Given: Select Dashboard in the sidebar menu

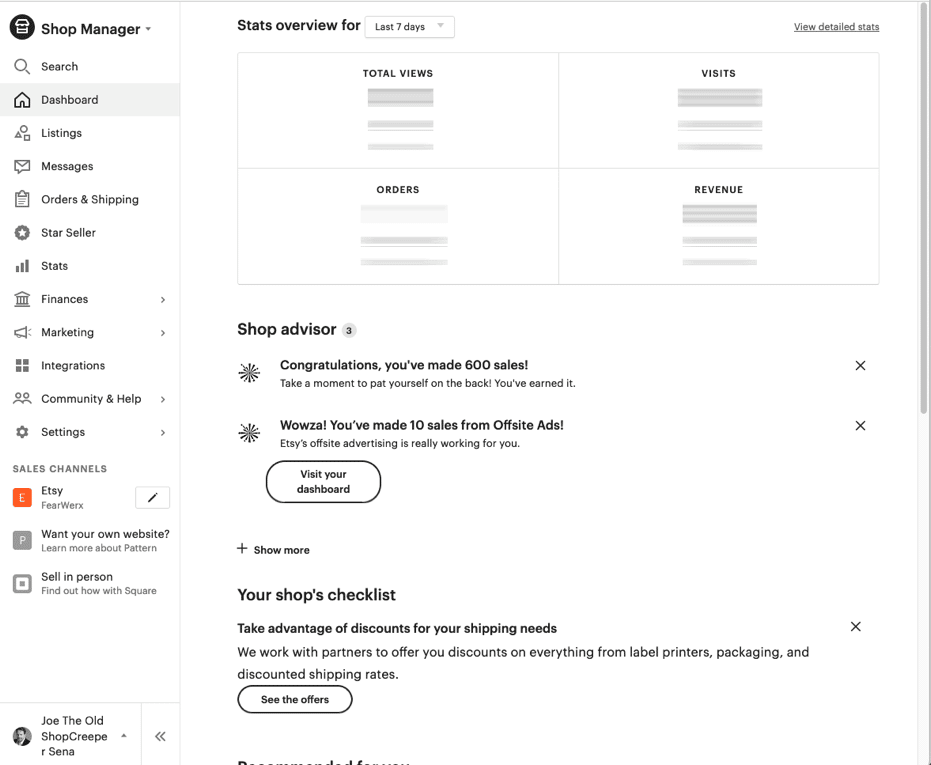Looking at the screenshot, I should click(70, 100).
